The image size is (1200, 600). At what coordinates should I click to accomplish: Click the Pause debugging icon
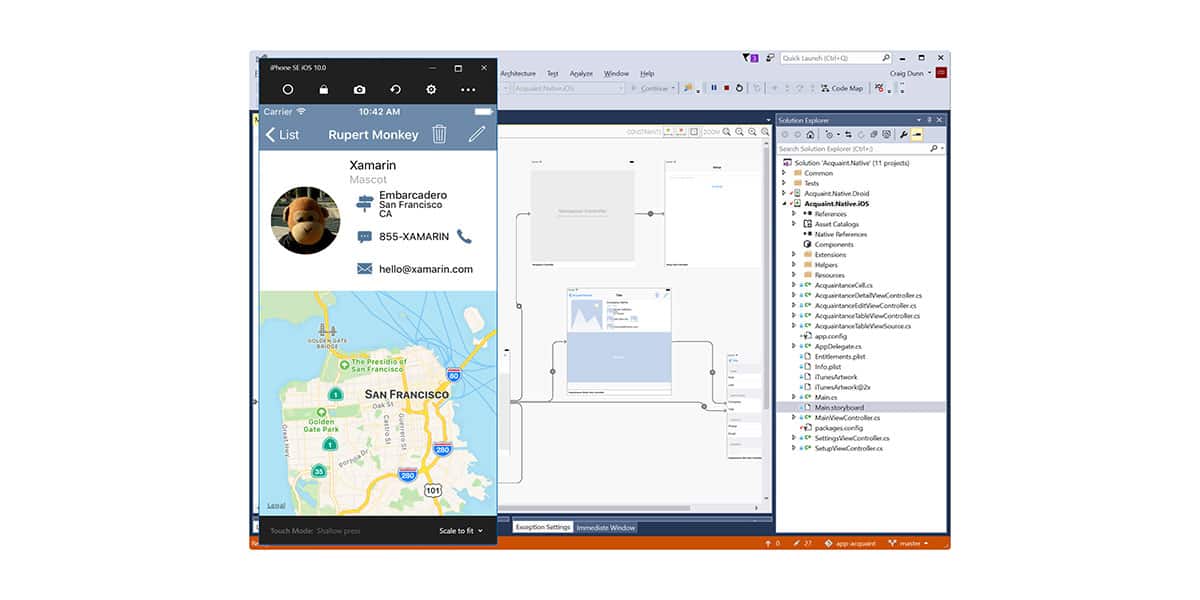[x=713, y=88]
